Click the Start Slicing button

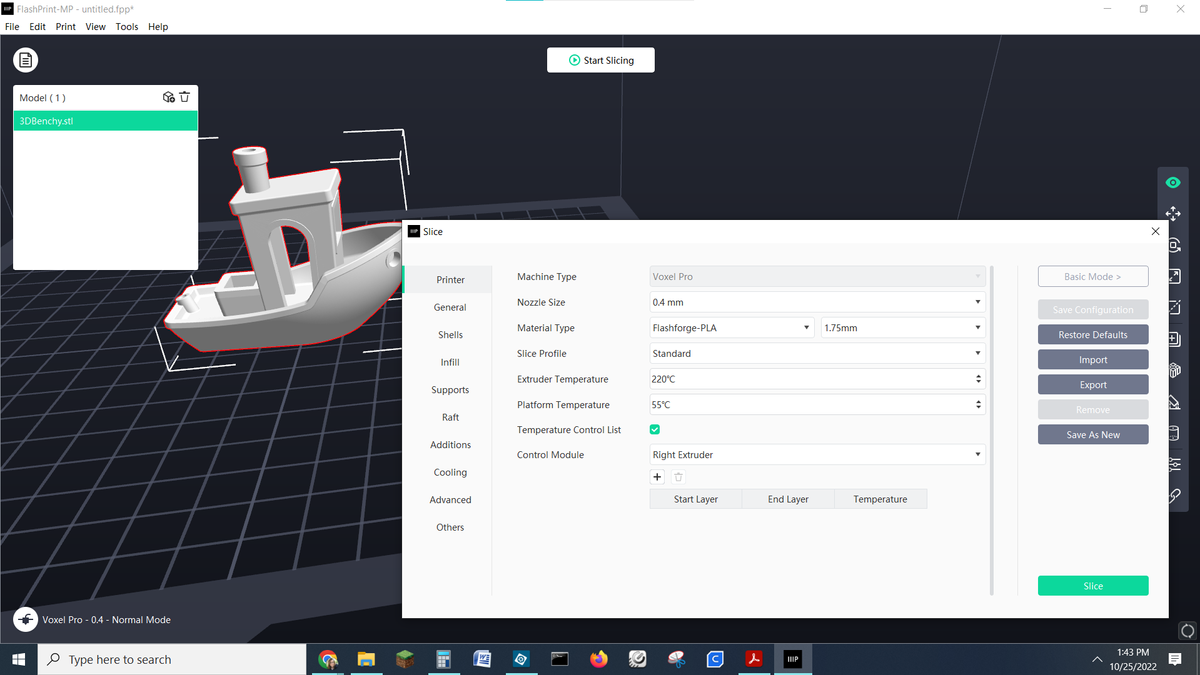pos(600,60)
